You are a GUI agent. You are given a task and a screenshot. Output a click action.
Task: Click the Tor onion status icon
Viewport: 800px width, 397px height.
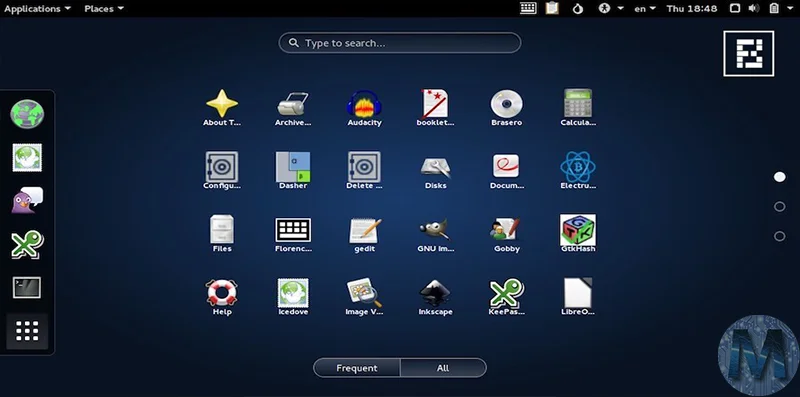[578, 9]
